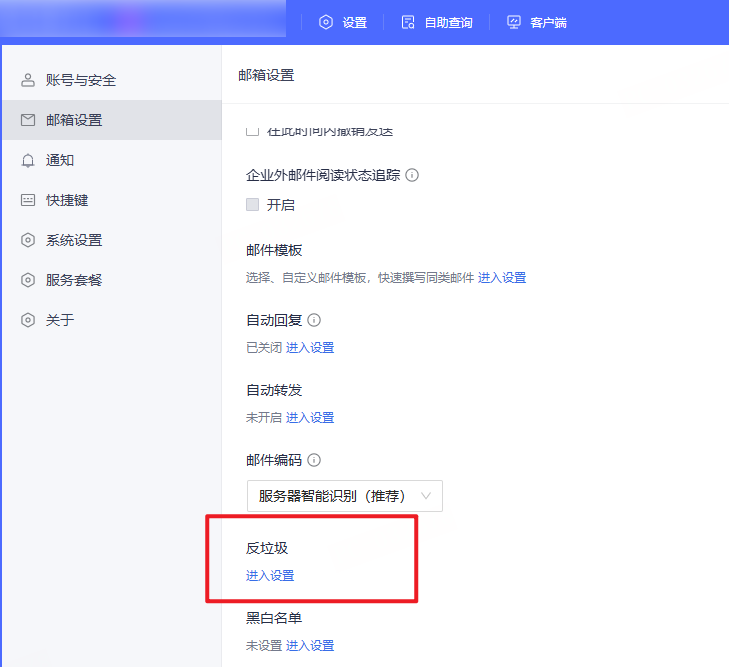Click the bell icon beside 通知
The height and width of the screenshot is (667, 729).
[x=28, y=160]
